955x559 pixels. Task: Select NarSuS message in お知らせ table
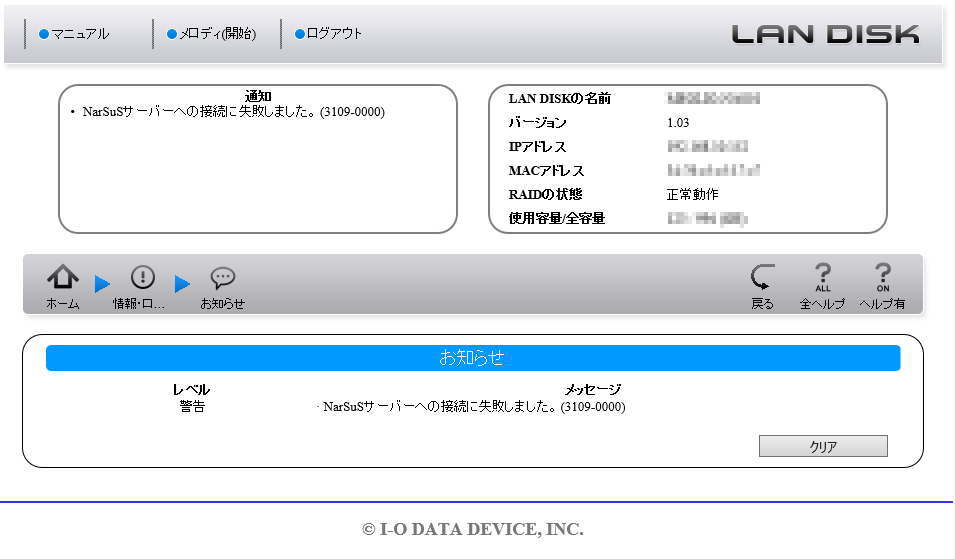click(474, 406)
